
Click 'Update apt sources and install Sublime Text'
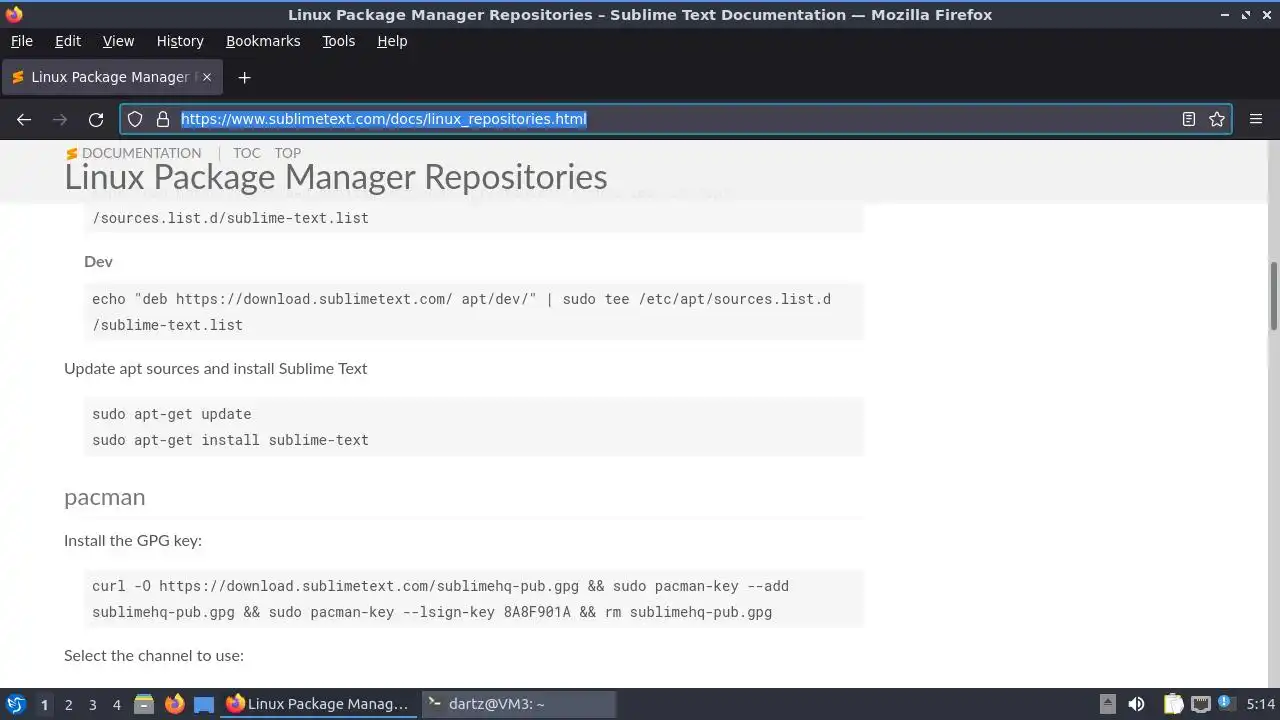215,368
